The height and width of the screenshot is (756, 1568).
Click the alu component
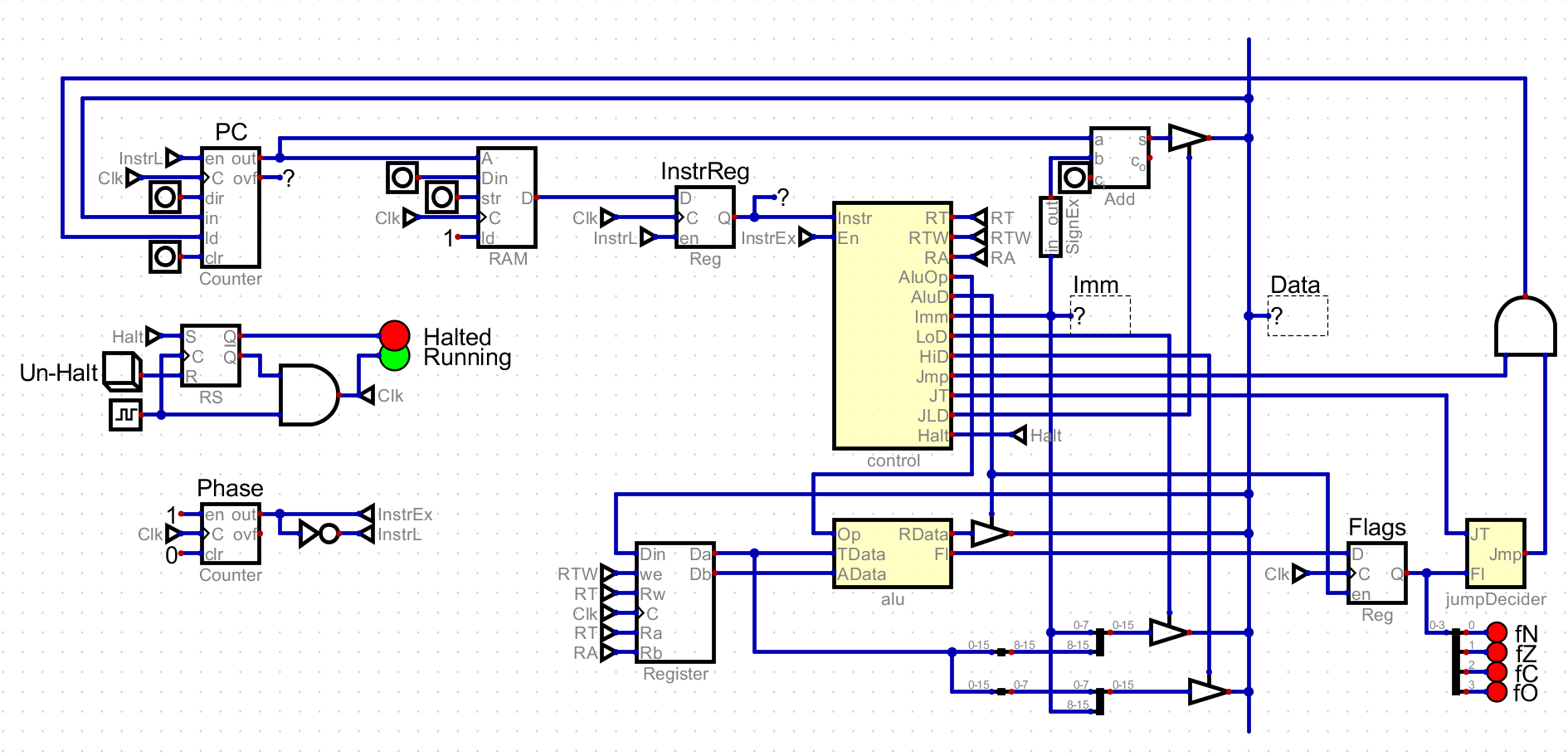[892, 554]
